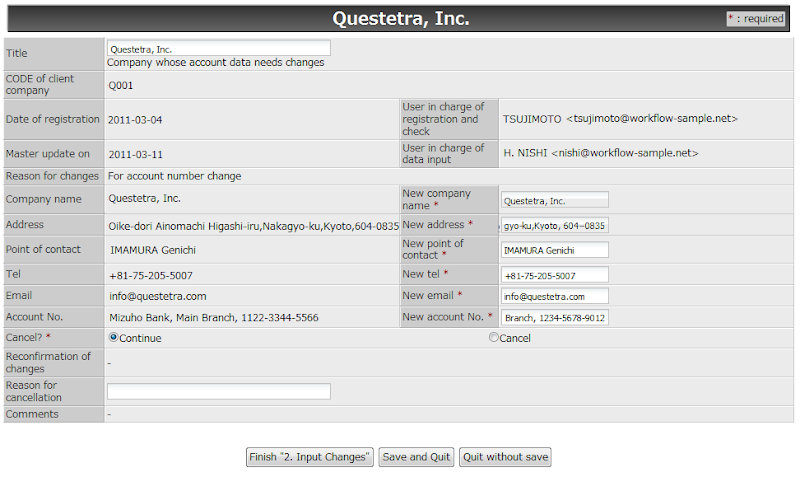Click "For account number change" text
Viewport: 800px width, 477px height.
coord(174,176)
